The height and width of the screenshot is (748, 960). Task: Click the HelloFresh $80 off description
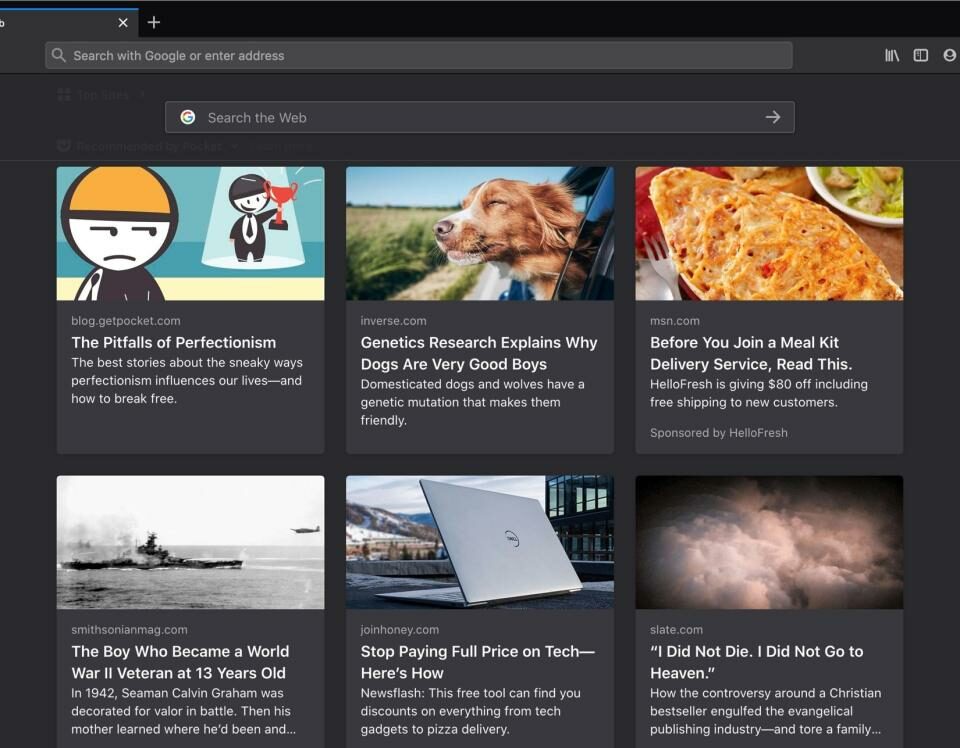coord(759,393)
